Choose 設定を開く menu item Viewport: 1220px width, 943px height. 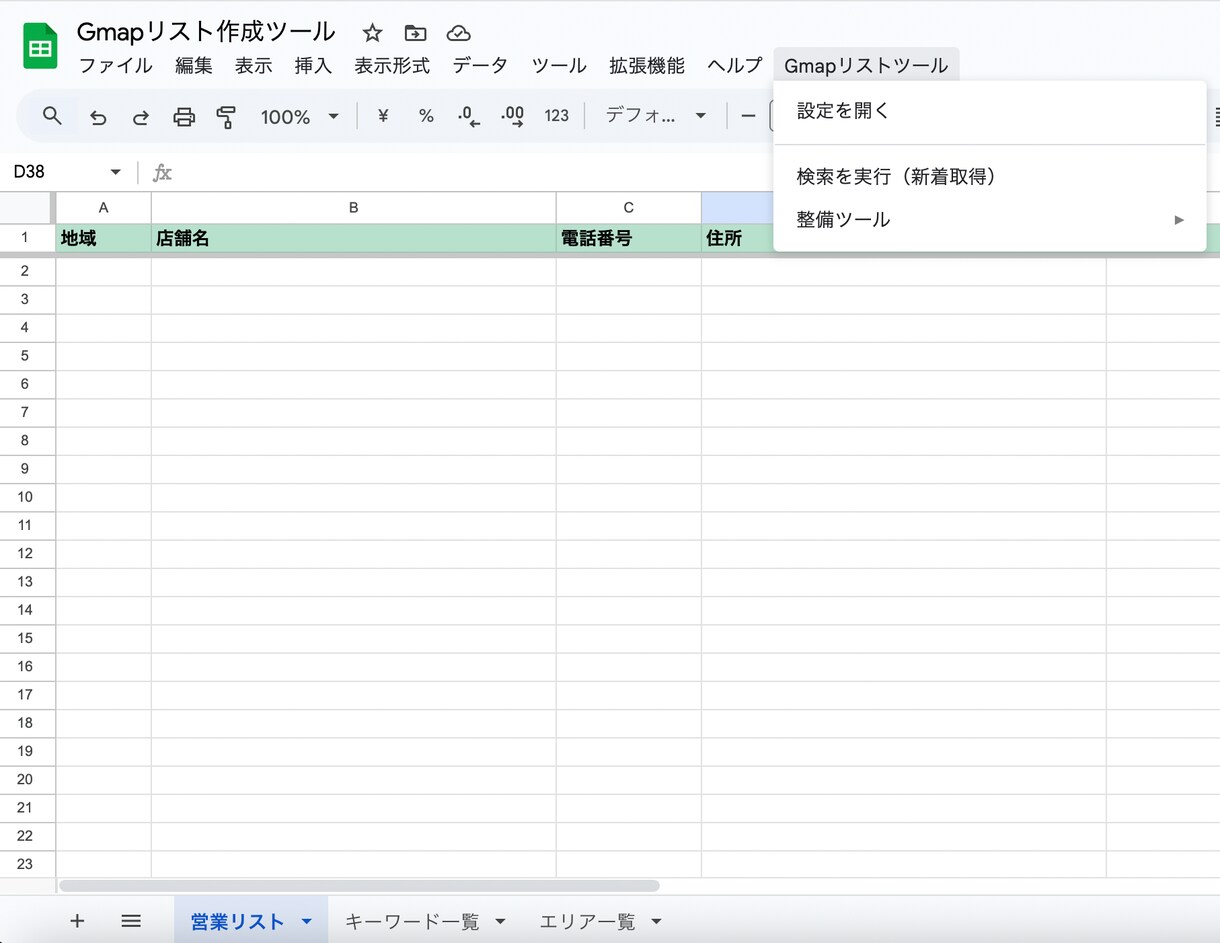click(990, 111)
